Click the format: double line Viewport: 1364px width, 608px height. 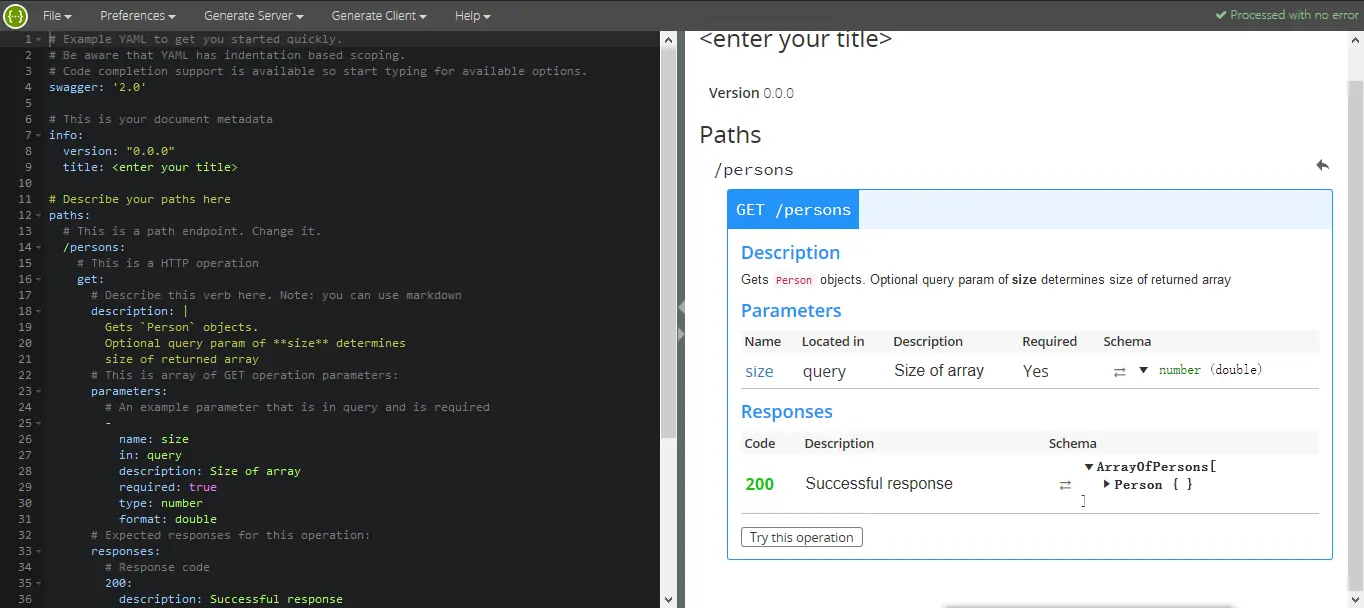(x=168, y=519)
